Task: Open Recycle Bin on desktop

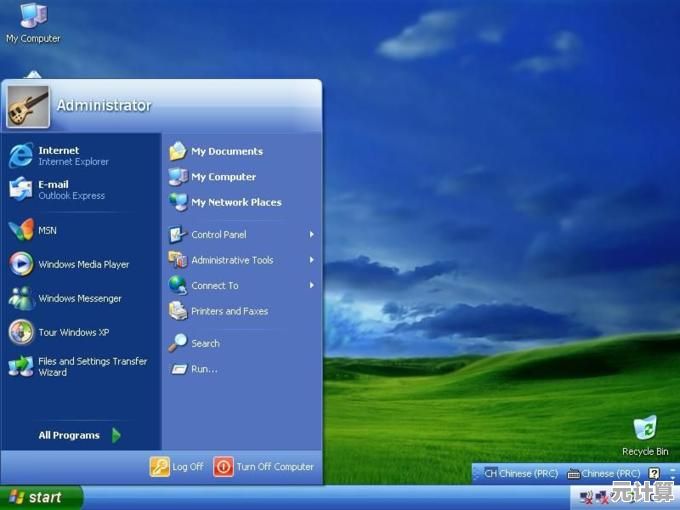Action: click(x=645, y=430)
